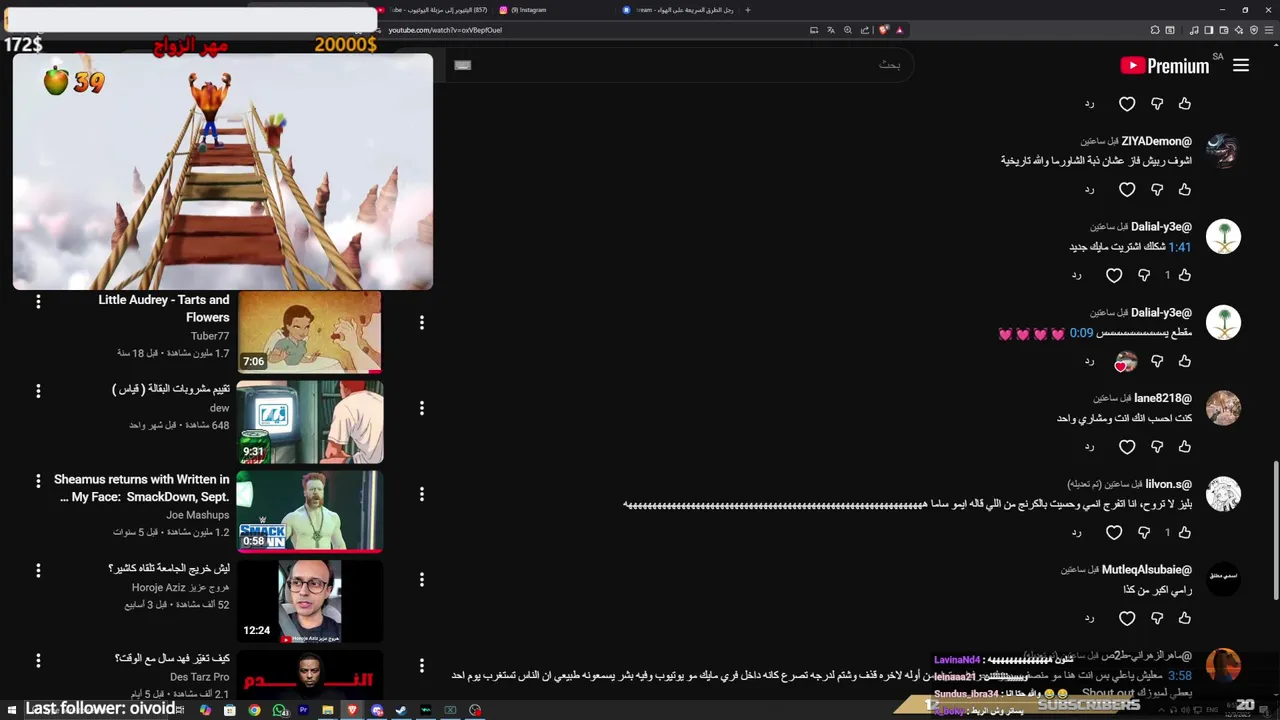Open the on-screen keyboard icon in search
The width and height of the screenshot is (1280, 720).
coord(462,65)
